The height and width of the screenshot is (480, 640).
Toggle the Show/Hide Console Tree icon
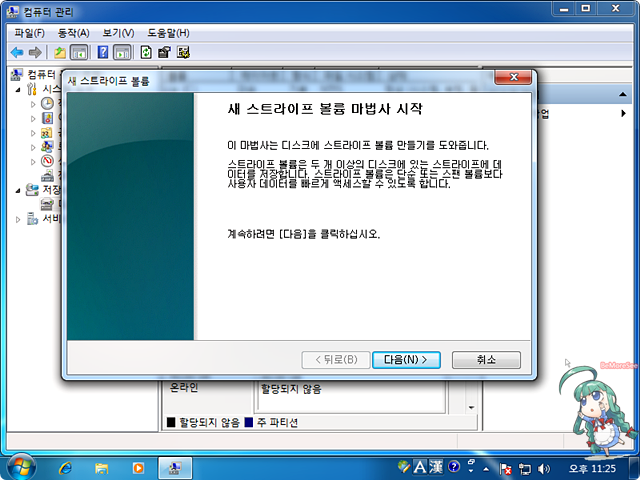click(x=79, y=52)
